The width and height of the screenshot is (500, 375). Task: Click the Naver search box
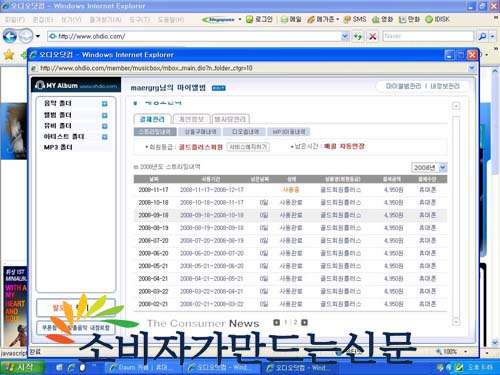coord(428,36)
